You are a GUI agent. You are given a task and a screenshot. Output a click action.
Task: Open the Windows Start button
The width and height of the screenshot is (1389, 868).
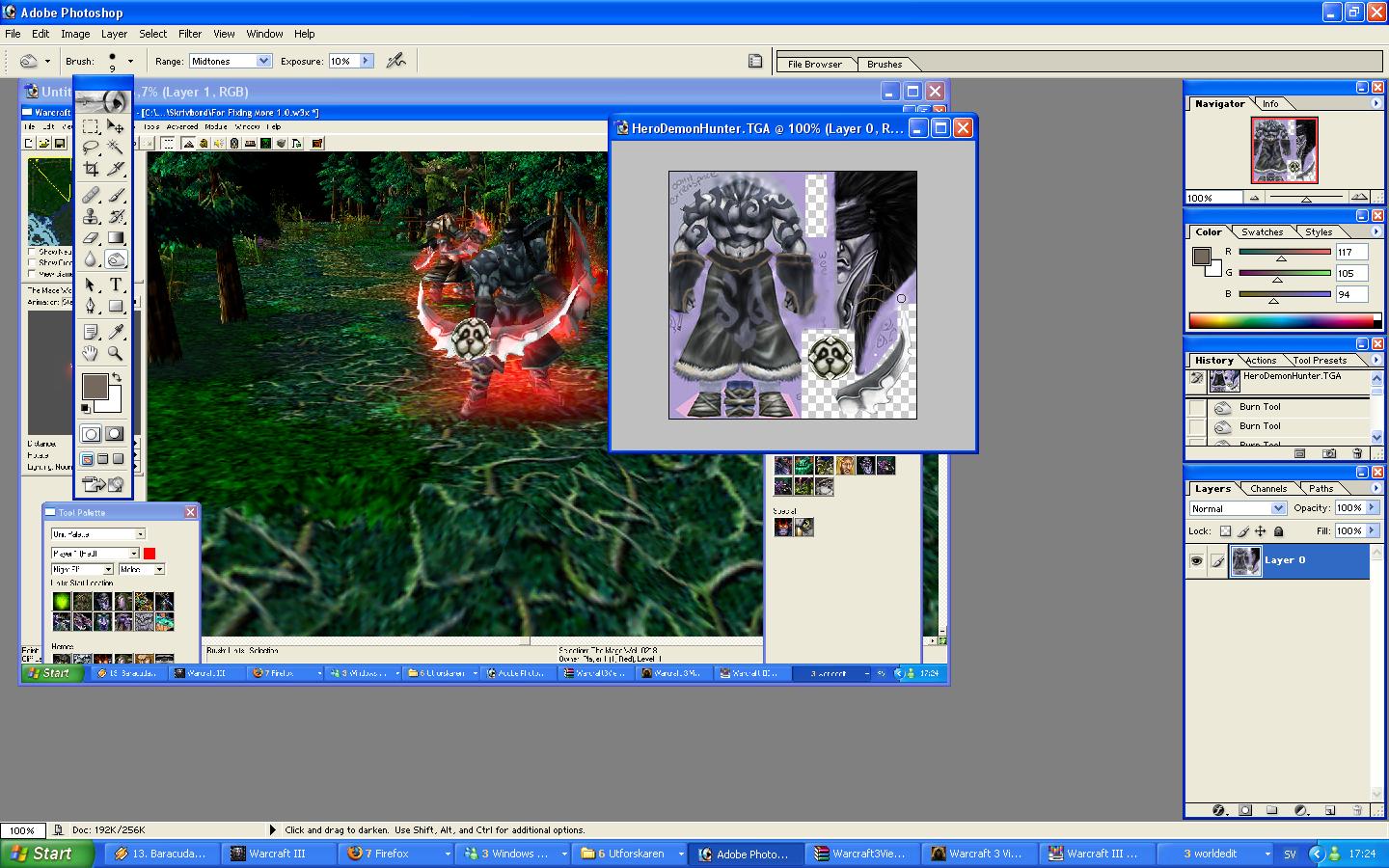click(48, 854)
